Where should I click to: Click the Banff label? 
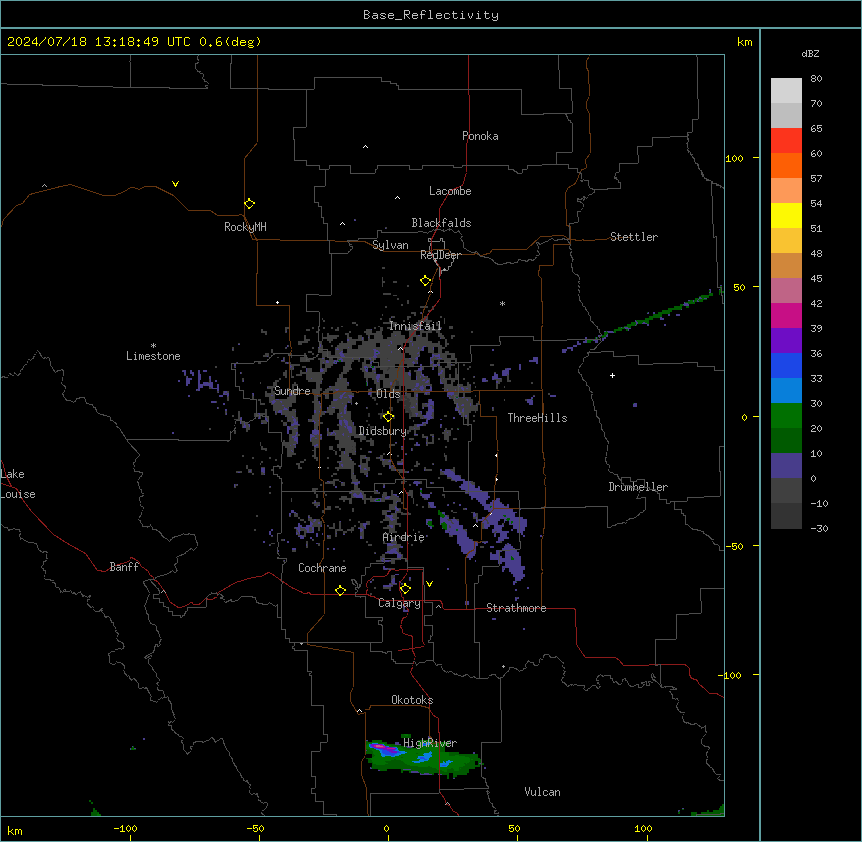124,567
